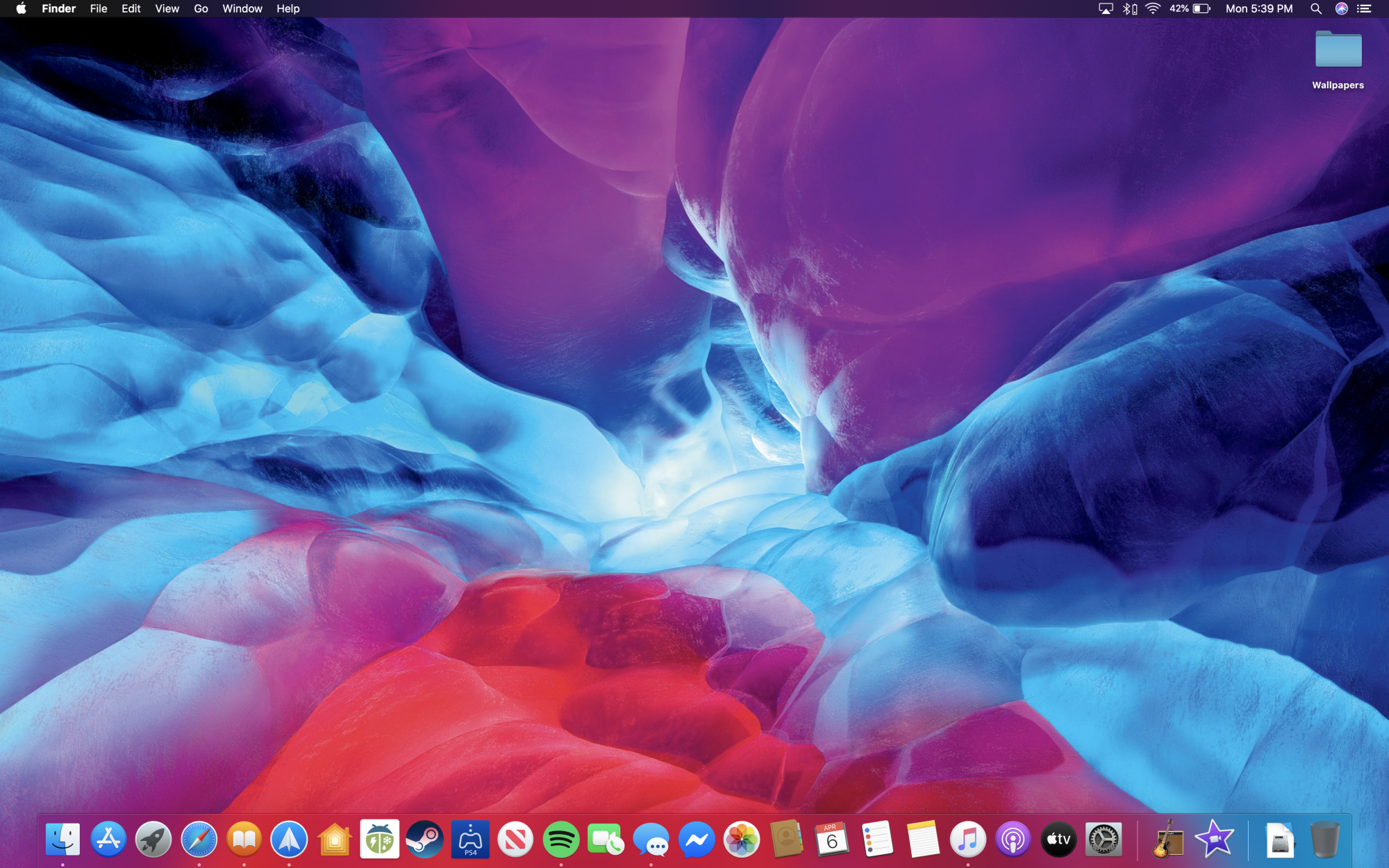
Task: Open Apple News in the Dock
Action: [515, 839]
